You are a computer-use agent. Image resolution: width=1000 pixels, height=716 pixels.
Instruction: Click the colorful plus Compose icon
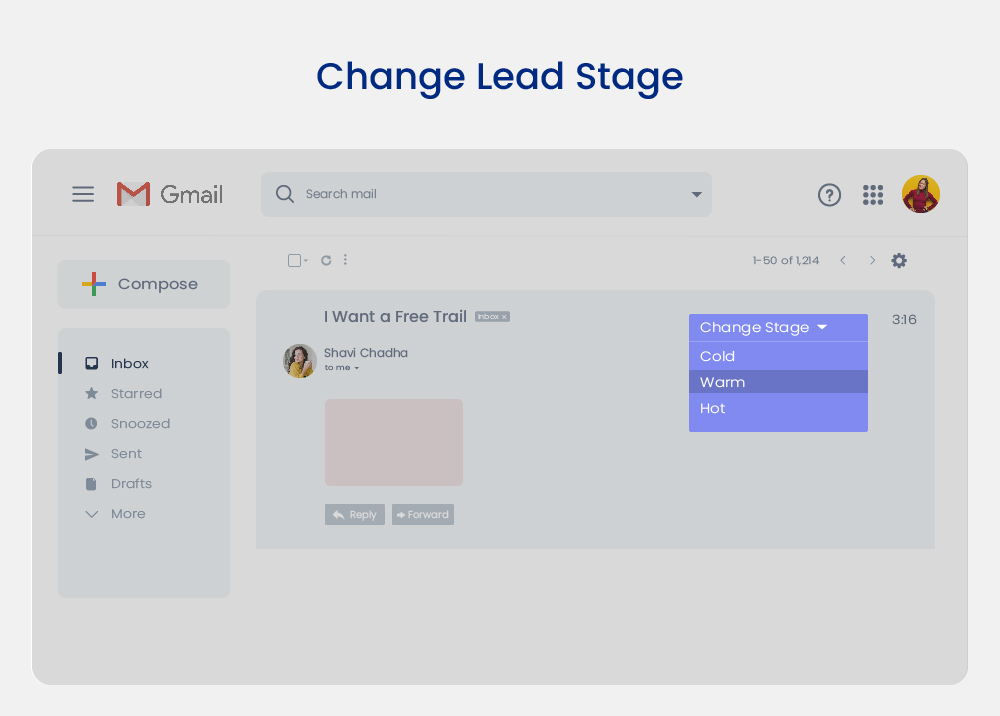pyautogui.click(x=94, y=284)
